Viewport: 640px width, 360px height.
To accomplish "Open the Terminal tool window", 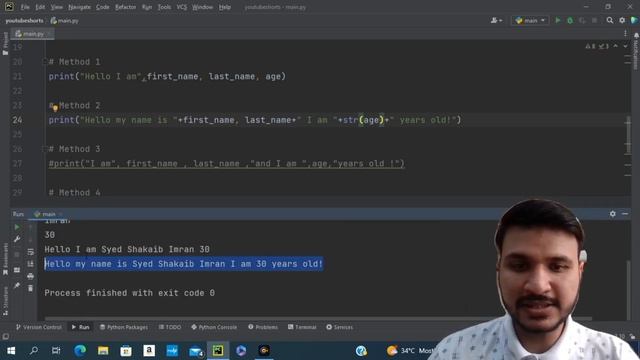I will coord(302,327).
